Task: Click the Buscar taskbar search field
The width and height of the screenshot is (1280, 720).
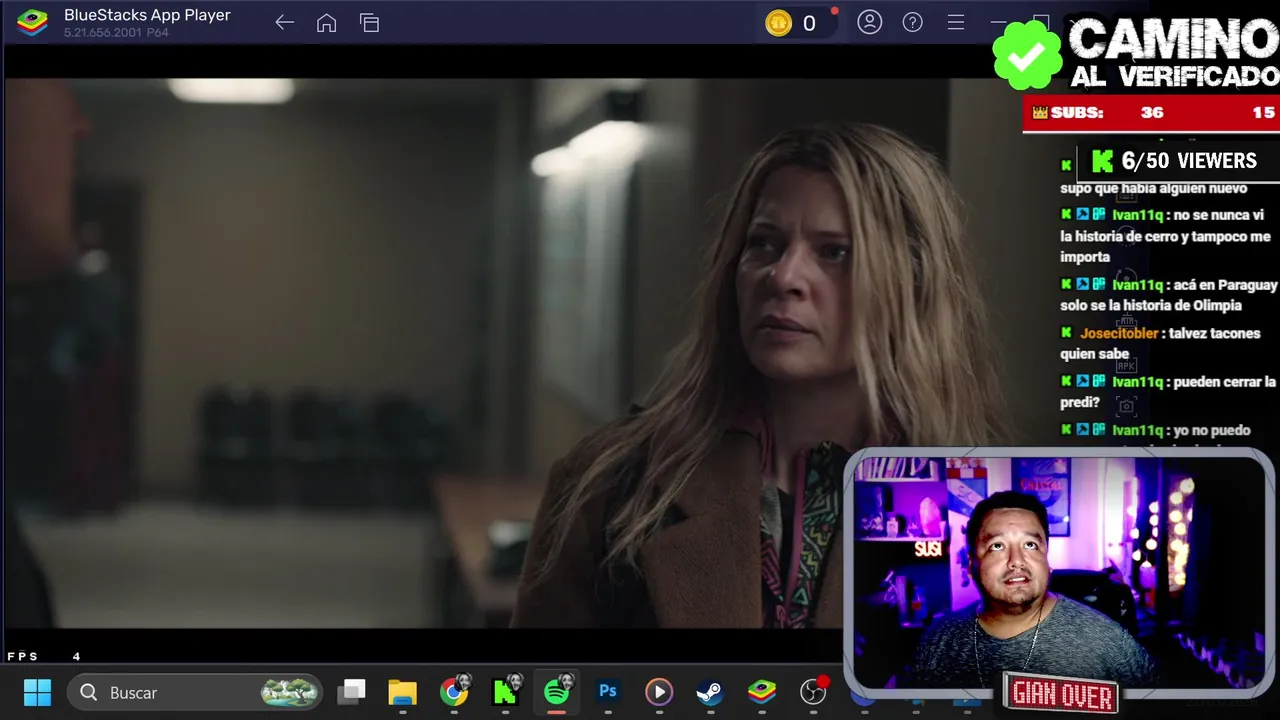Action: (x=195, y=692)
